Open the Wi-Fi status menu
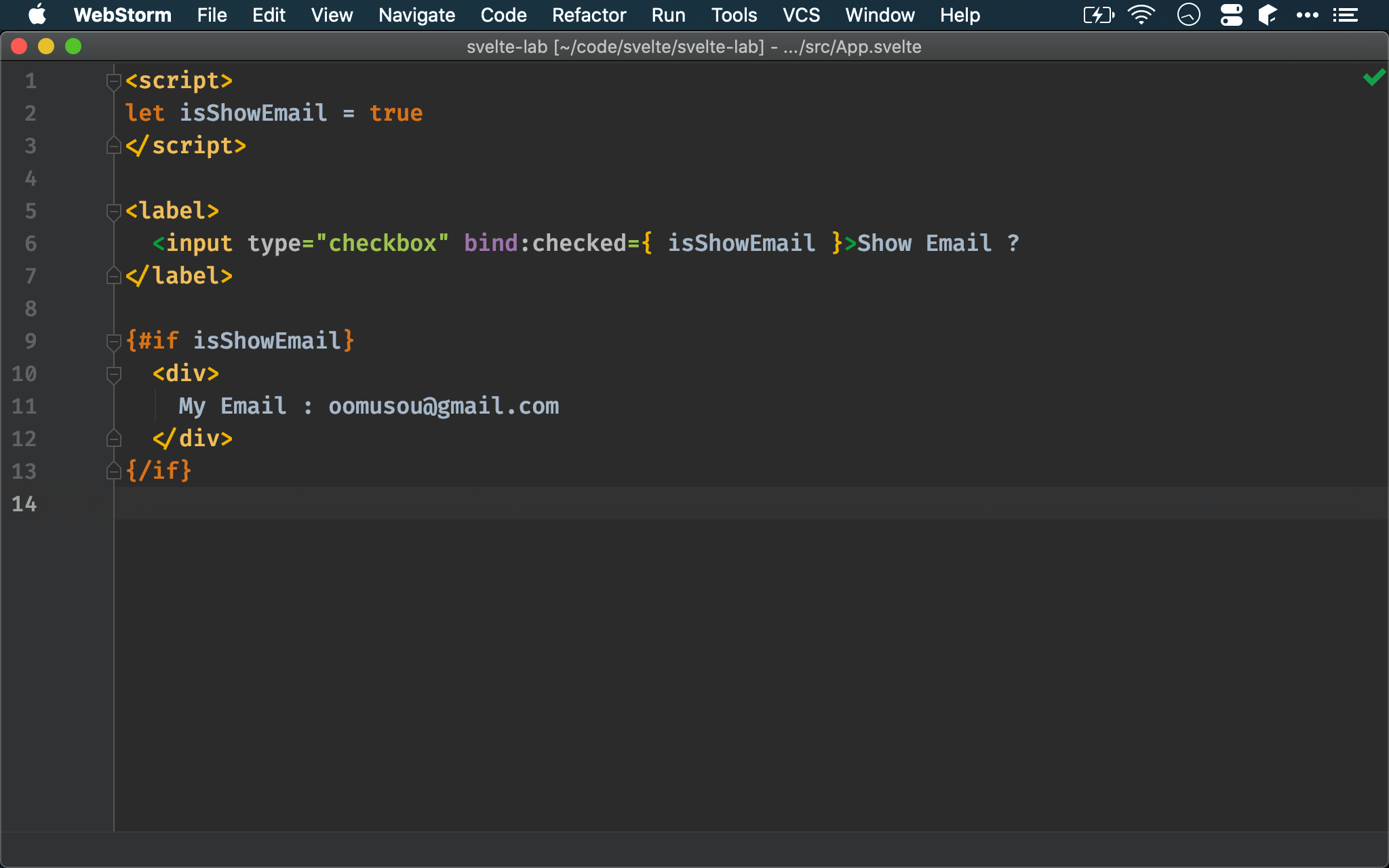This screenshot has width=1389, height=868. pos(1141,14)
